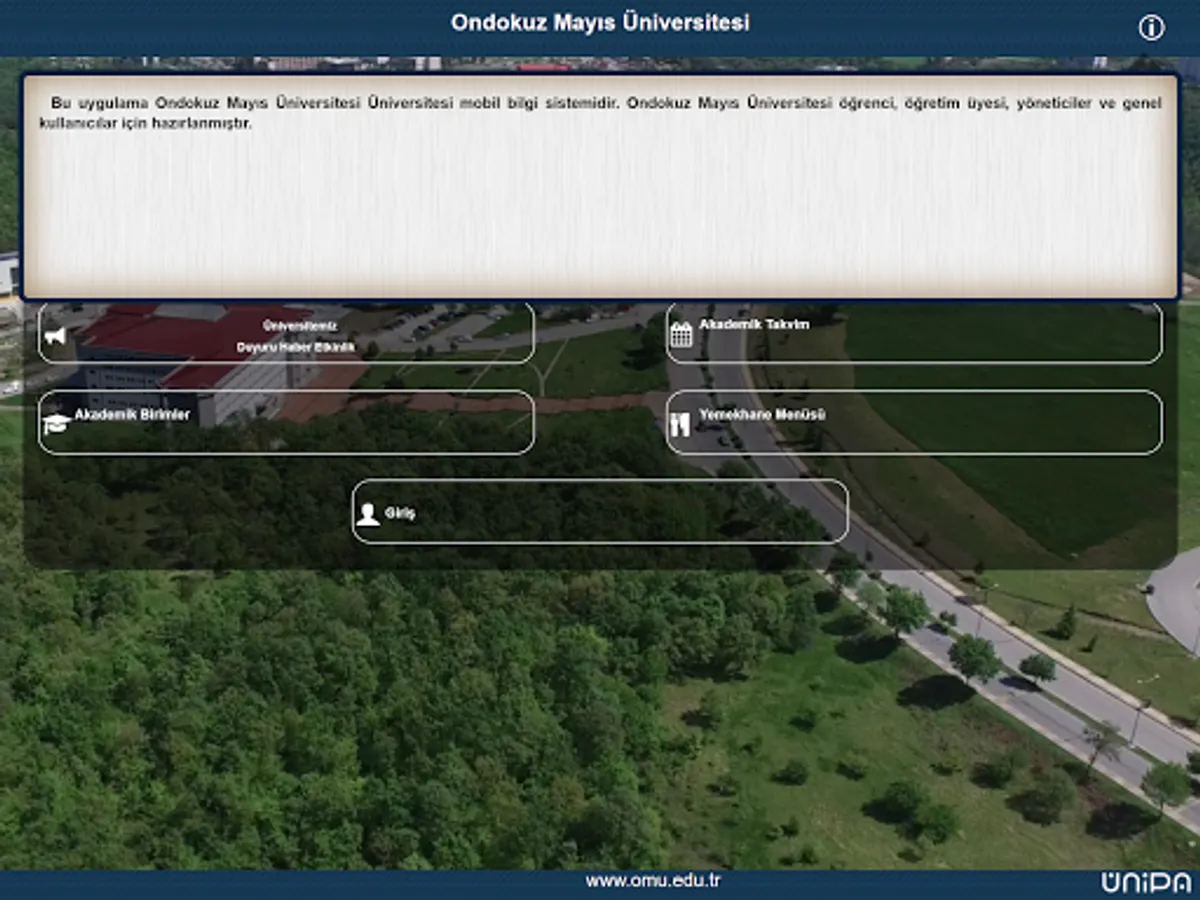Click the megaphone announcements icon

(x=56, y=336)
